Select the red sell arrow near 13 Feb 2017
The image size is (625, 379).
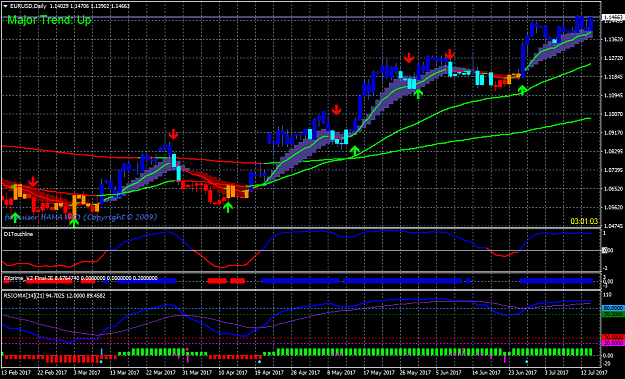pyautogui.click(x=33, y=182)
